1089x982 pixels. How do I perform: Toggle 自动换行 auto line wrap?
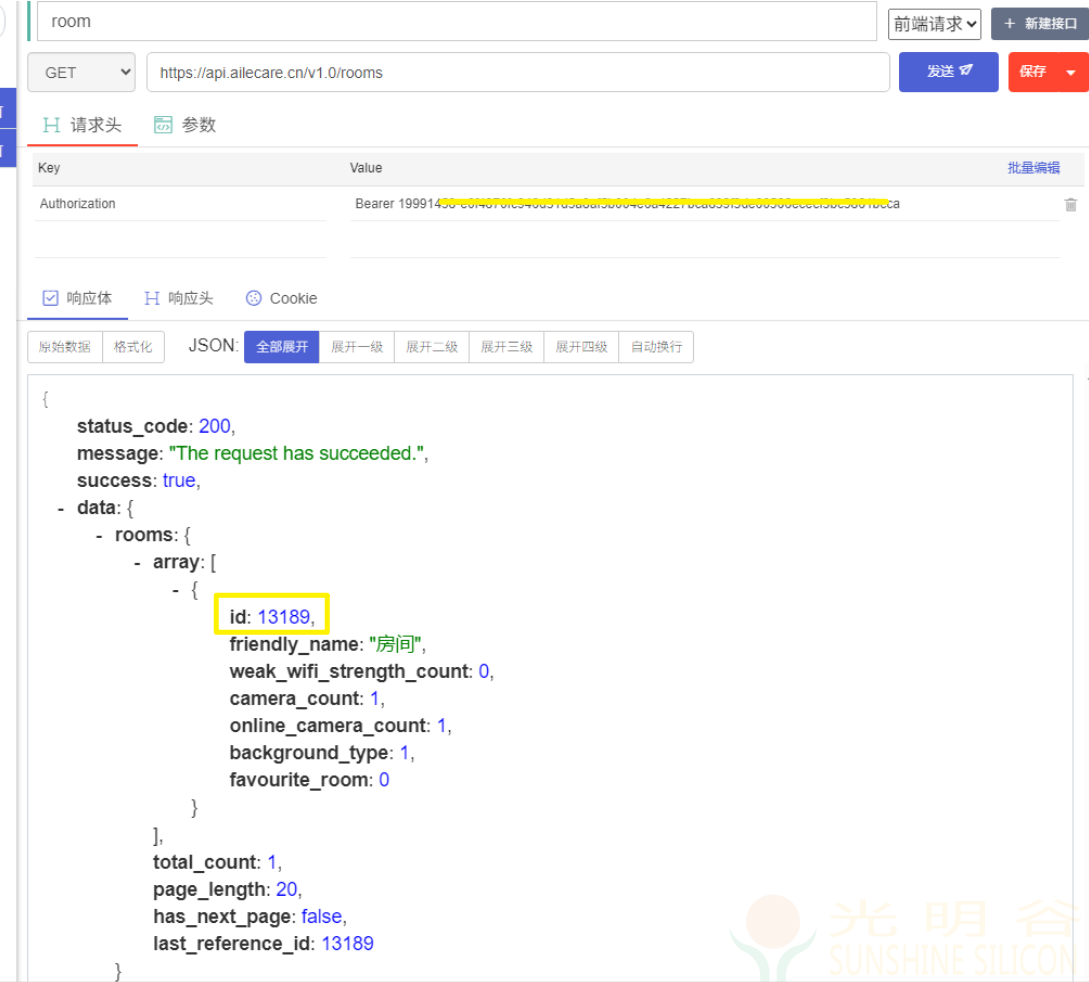(656, 347)
